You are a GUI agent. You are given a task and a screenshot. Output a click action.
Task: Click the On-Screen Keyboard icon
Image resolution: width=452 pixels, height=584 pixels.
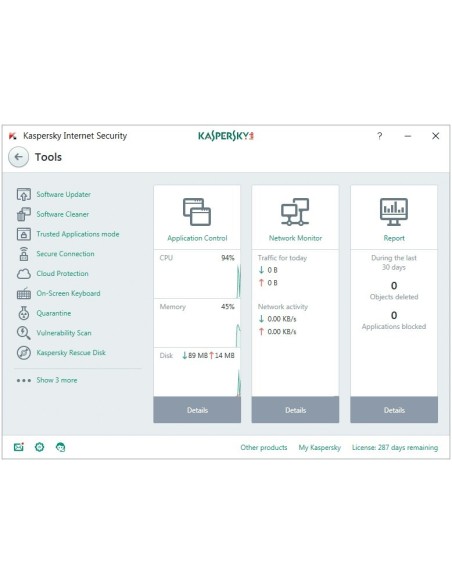(x=23, y=293)
